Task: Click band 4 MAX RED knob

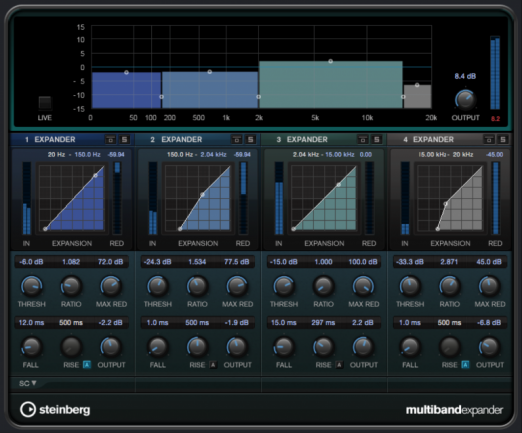Action: 489,286
